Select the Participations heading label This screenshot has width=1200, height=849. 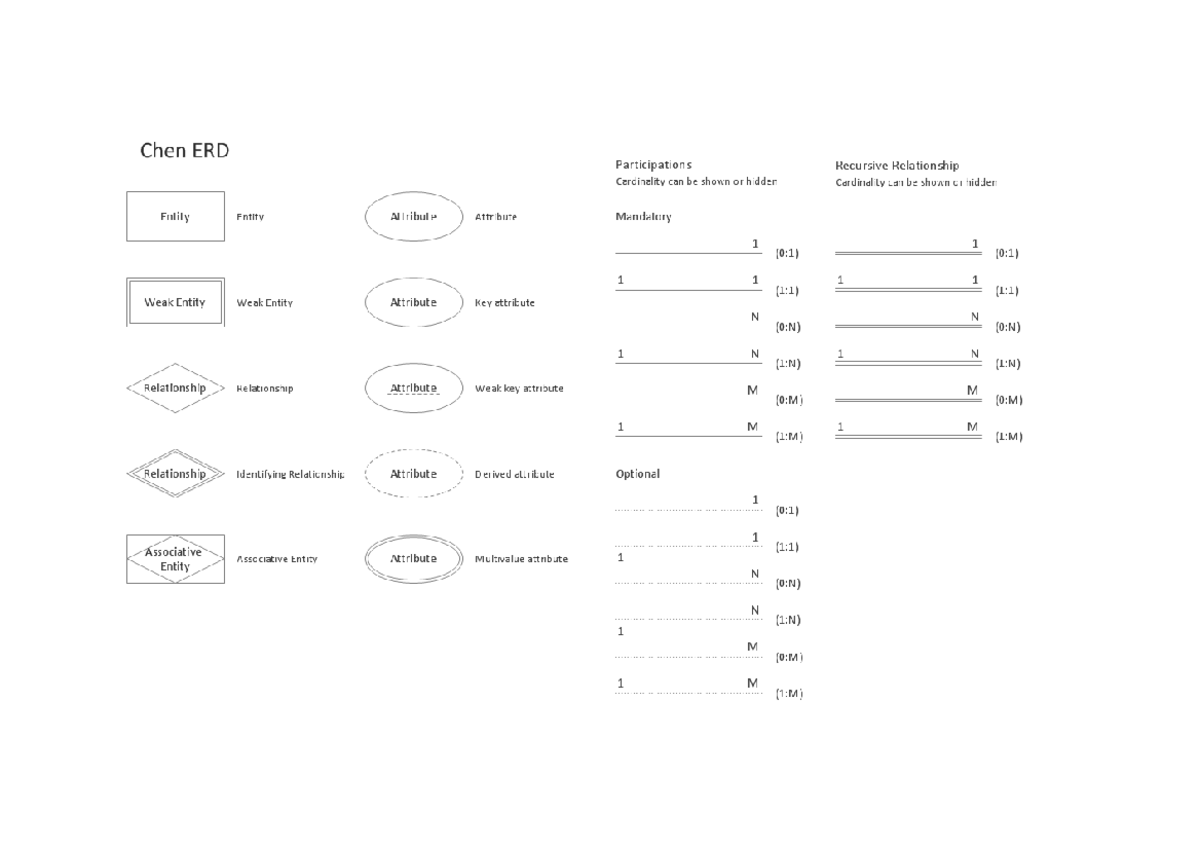pyautogui.click(x=653, y=164)
